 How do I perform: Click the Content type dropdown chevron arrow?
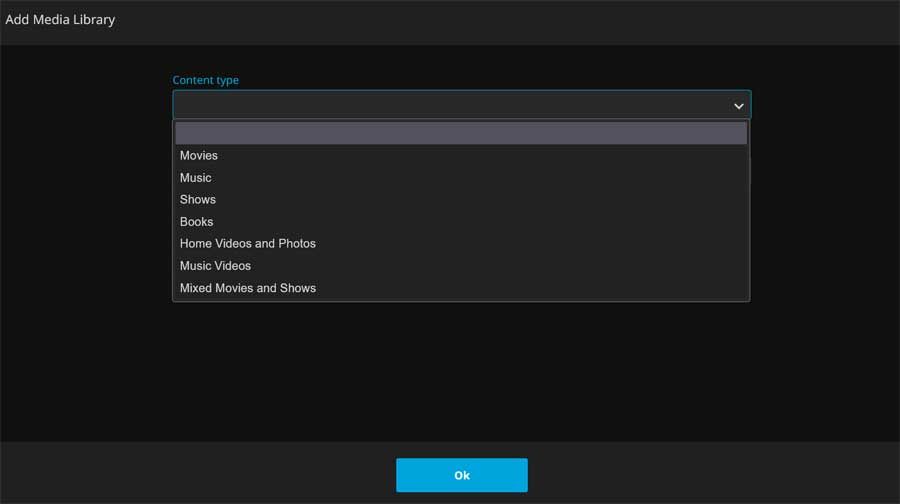click(739, 106)
